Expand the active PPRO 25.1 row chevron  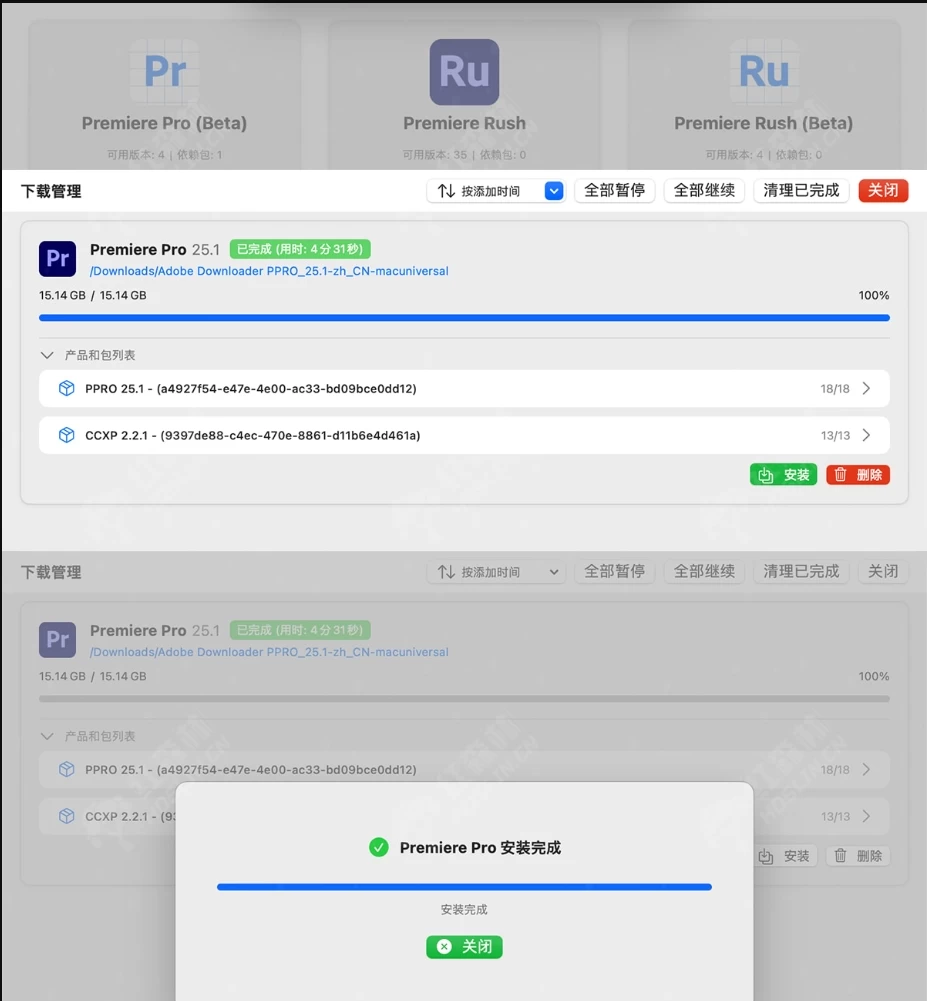866,388
